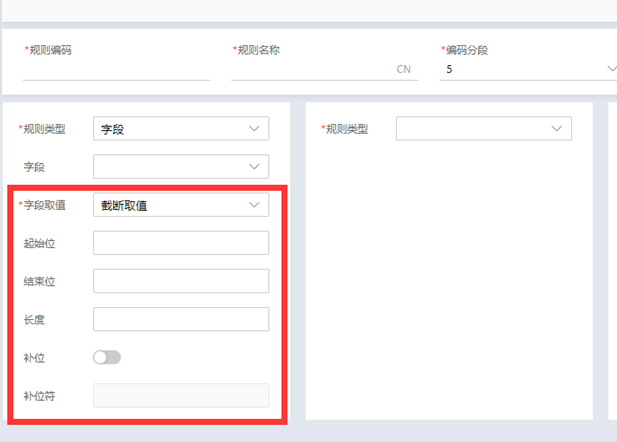617x442 pixels.
Task: Click the chevron in second panel's 规则类型
Action: click(556, 129)
